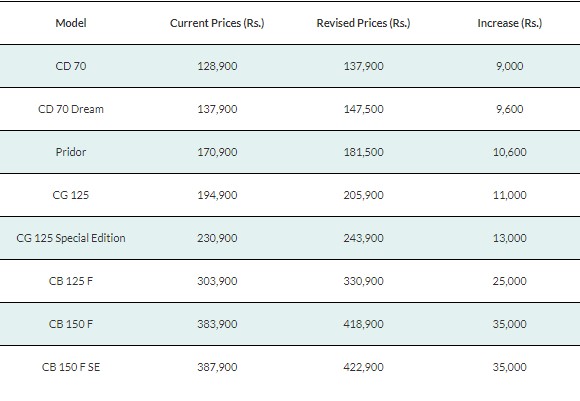Click the Model column header
Image resolution: width=580 pixels, height=401 pixels.
(x=71, y=23)
